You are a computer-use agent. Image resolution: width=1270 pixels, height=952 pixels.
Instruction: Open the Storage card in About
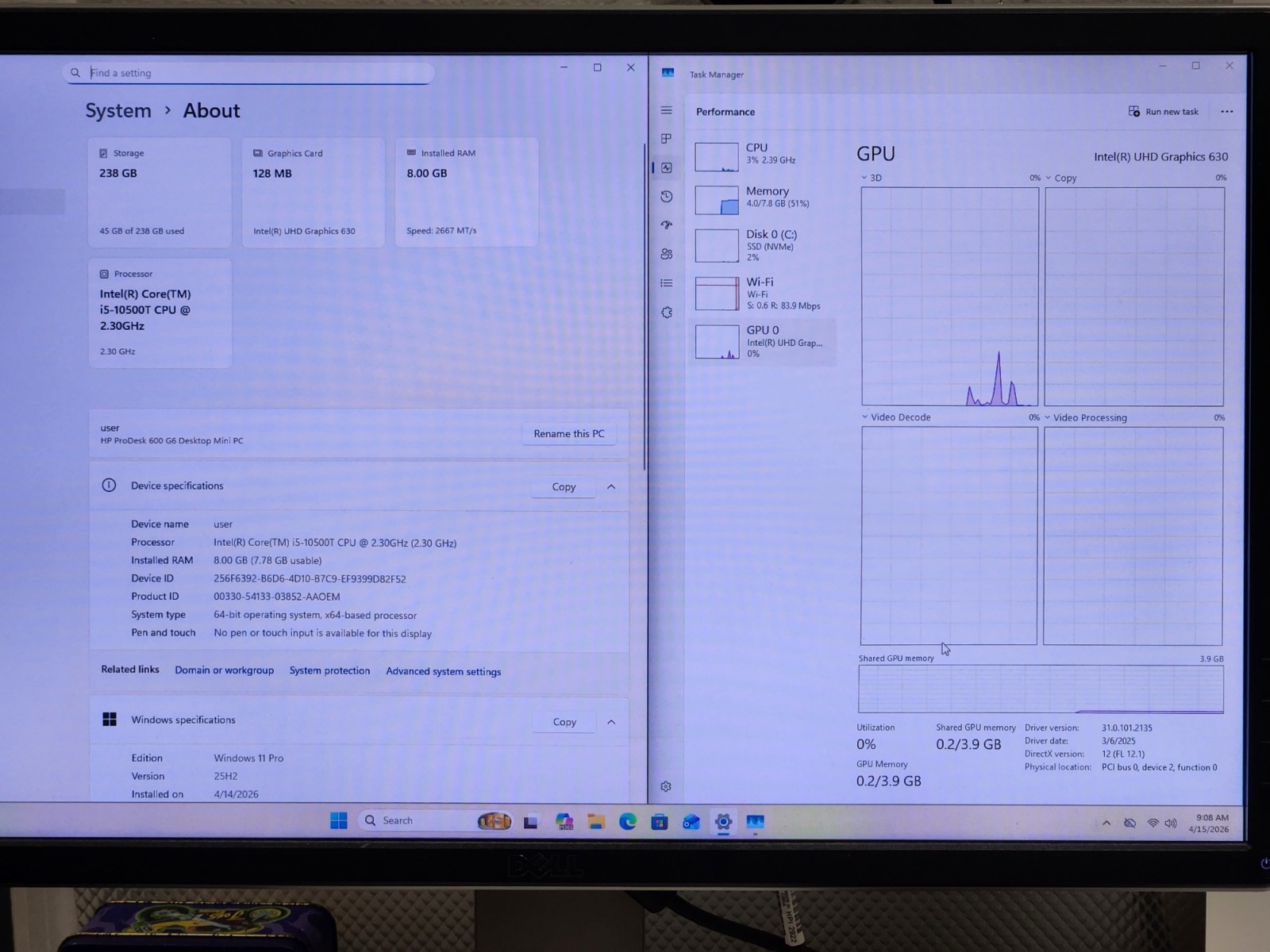point(160,192)
